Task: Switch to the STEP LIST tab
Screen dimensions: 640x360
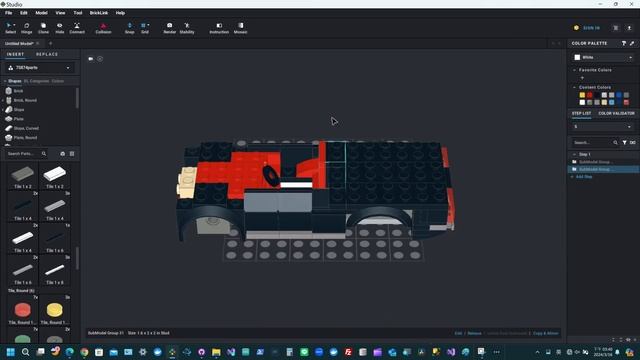Action: pyautogui.click(x=581, y=113)
